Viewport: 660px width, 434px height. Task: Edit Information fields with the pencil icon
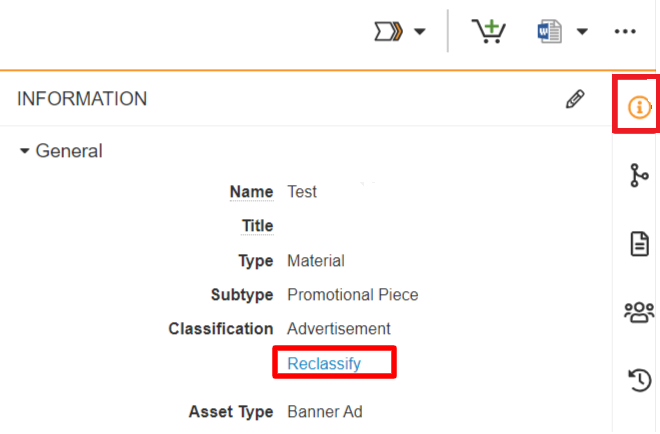pyautogui.click(x=574, y=99)
